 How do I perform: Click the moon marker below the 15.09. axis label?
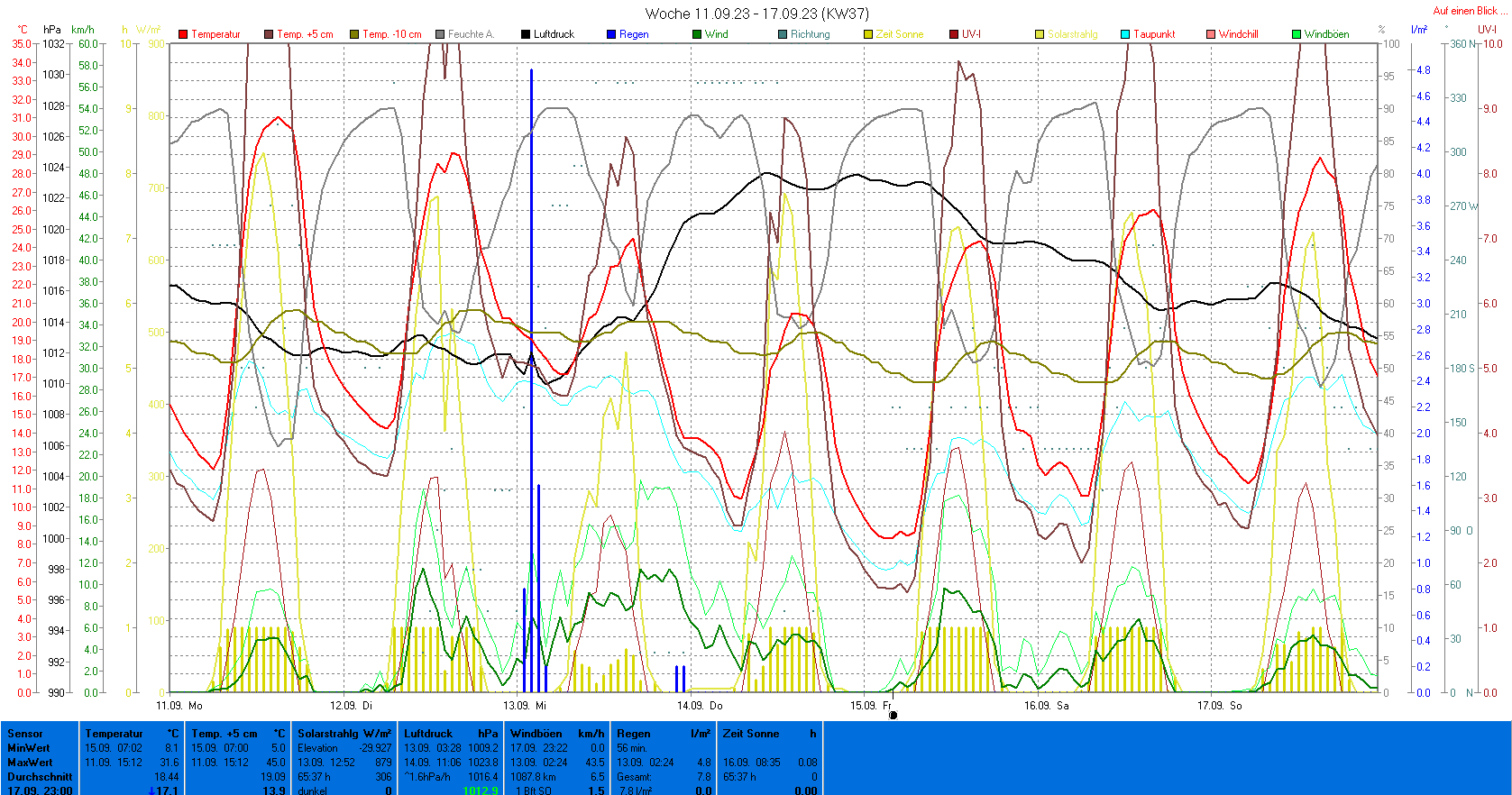pos(893,716)
